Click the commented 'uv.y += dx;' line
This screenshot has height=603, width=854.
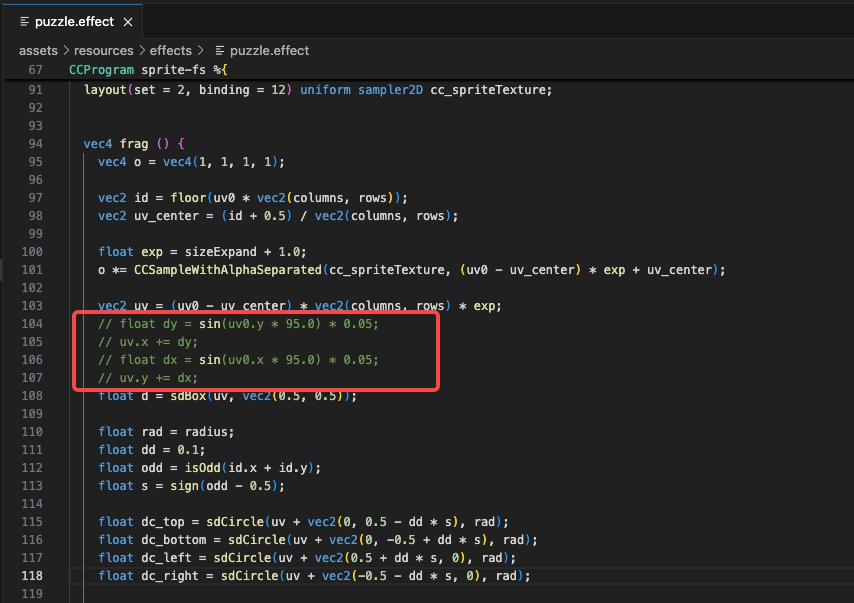(x=148, y=377)
